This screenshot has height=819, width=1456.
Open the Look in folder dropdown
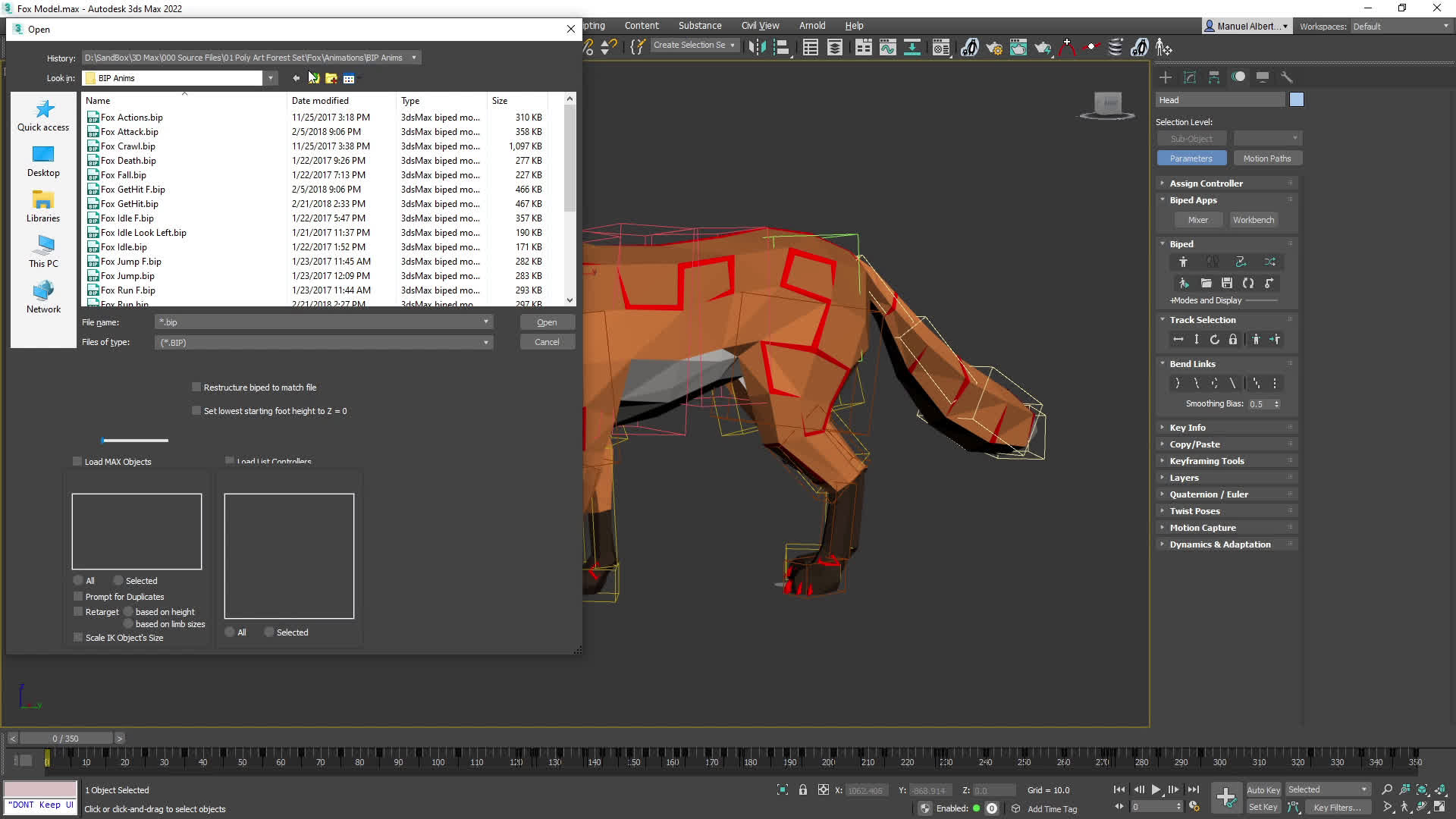click(270, 78)
